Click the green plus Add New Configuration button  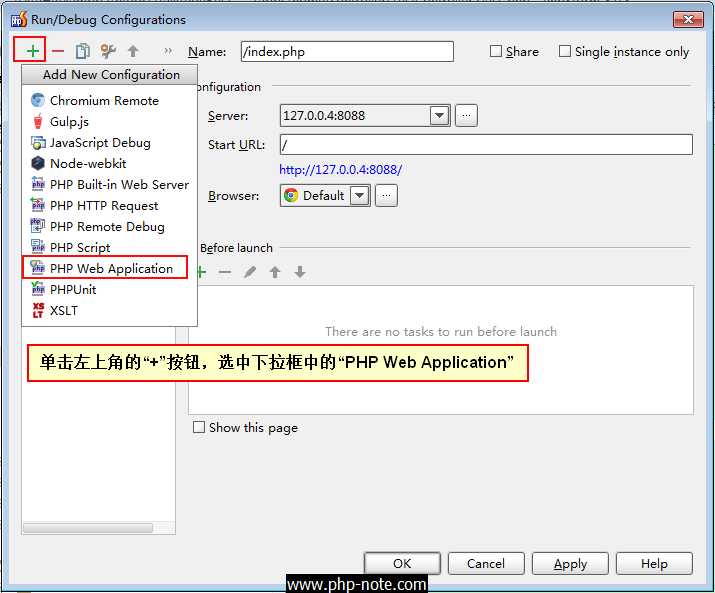point(32,51)
